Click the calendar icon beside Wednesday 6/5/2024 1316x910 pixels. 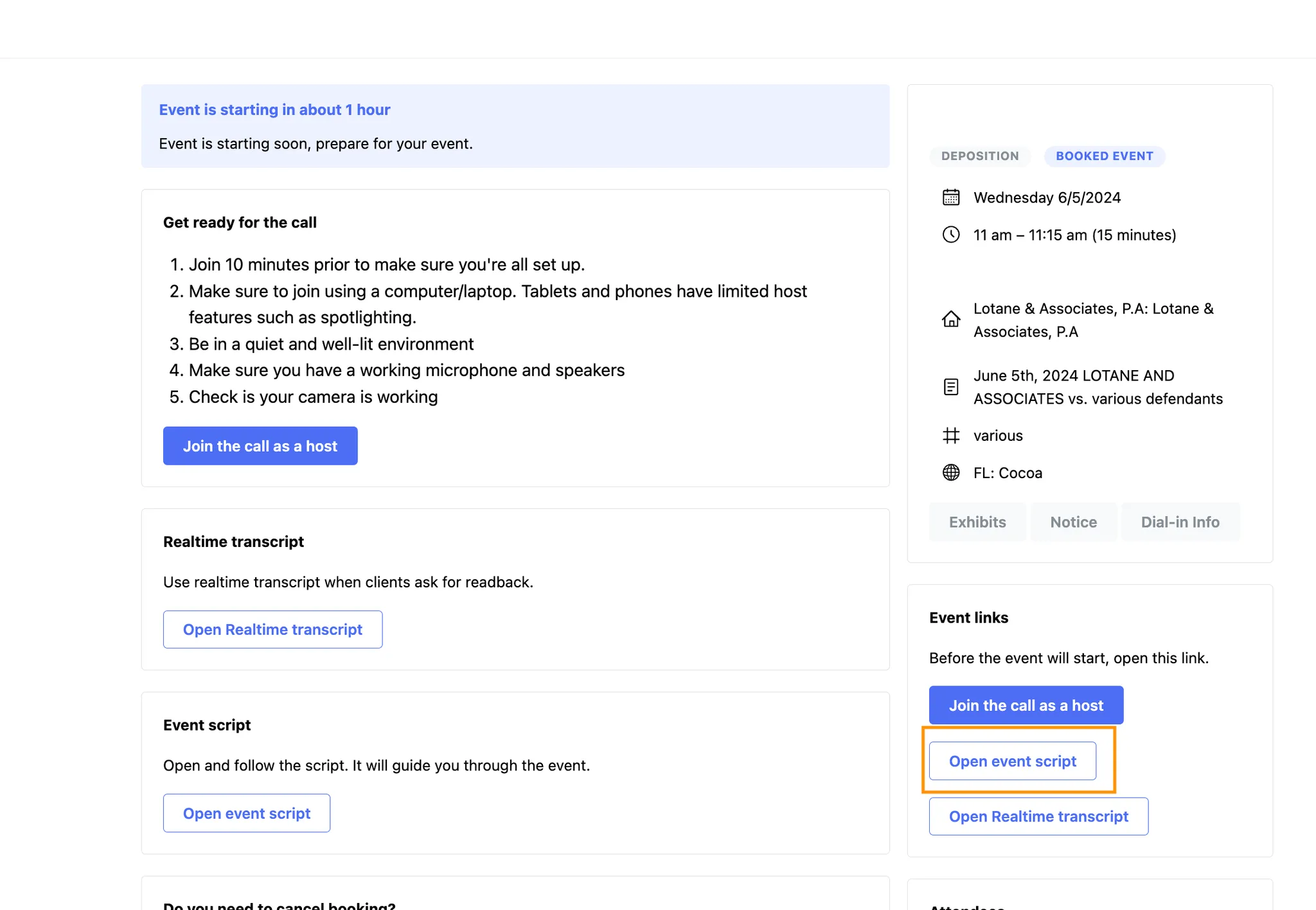coord(951,197)
